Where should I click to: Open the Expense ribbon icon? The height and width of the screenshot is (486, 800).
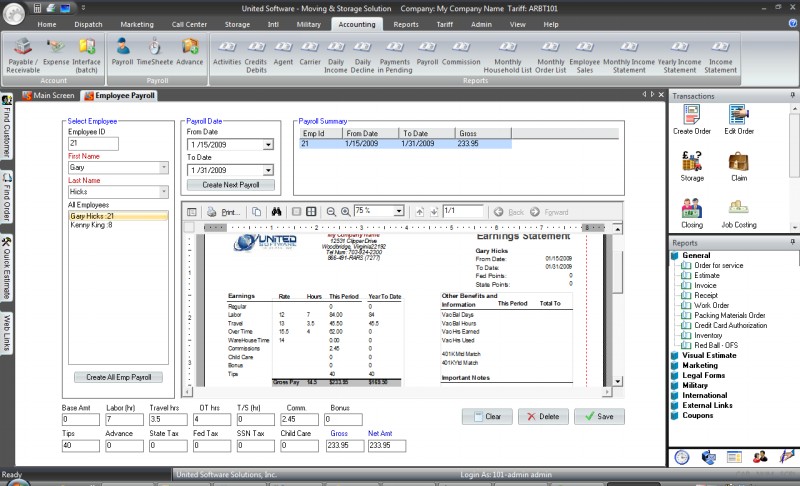(x=56, y=52)
